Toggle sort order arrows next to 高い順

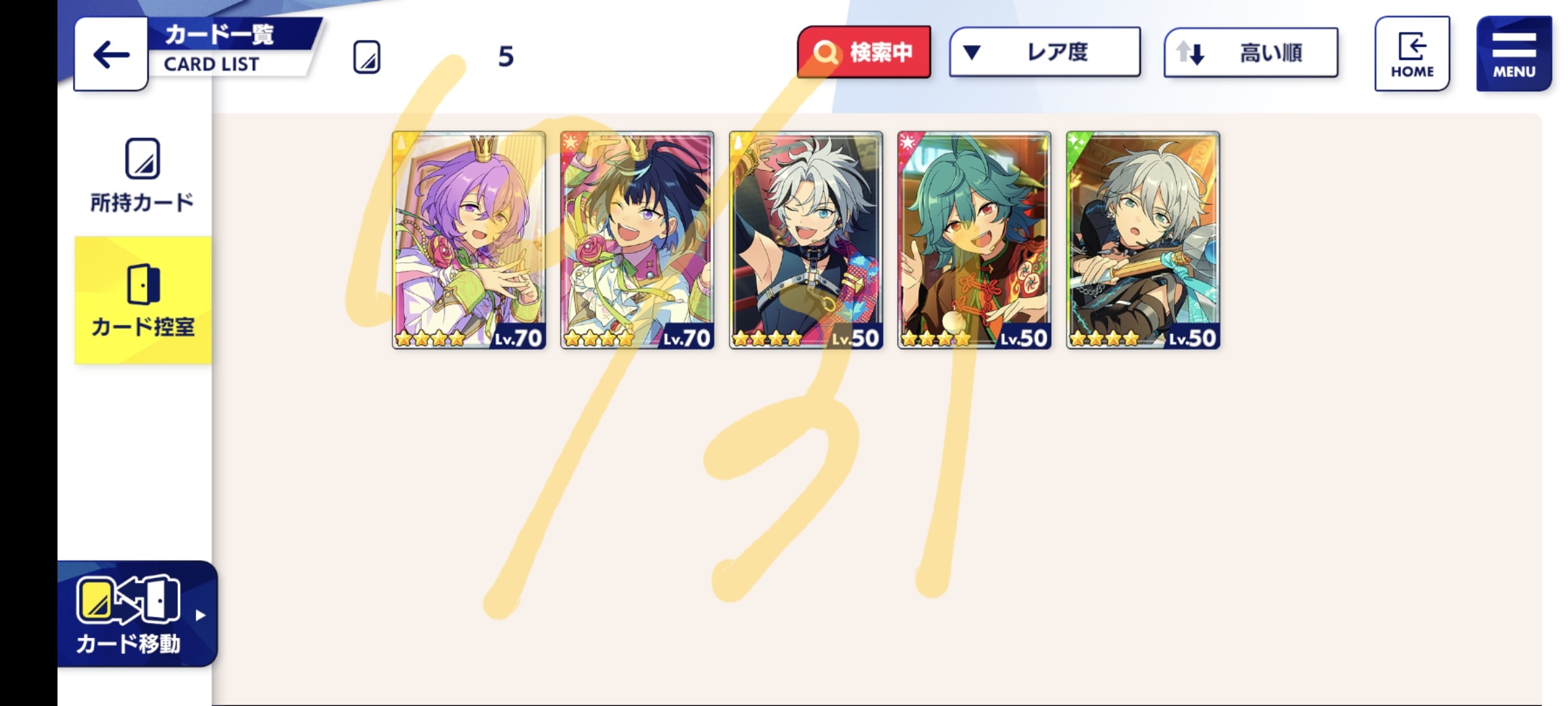click(1190, 53)
